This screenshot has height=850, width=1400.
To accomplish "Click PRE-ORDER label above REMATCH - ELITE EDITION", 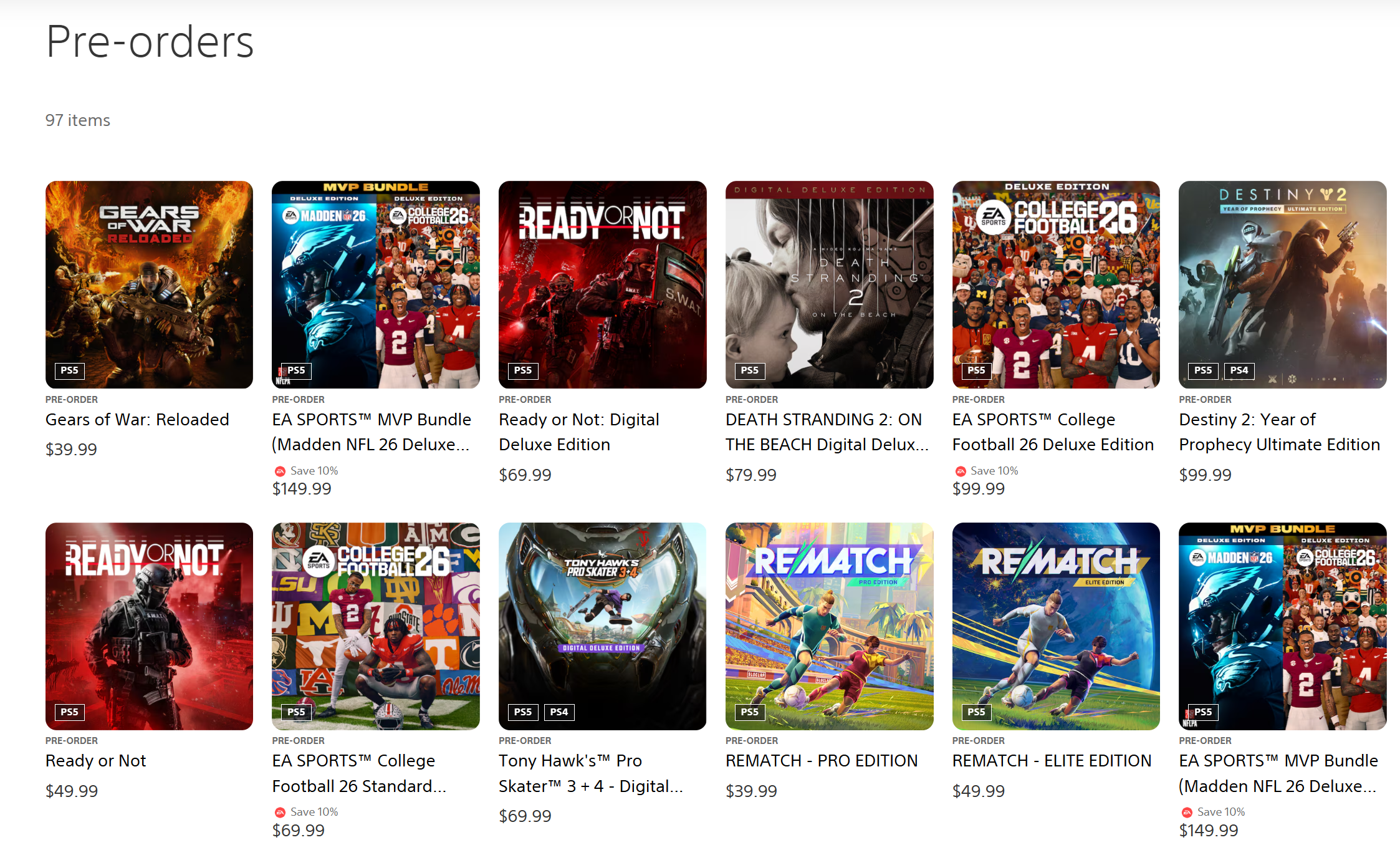I will (x=979, y=741).
